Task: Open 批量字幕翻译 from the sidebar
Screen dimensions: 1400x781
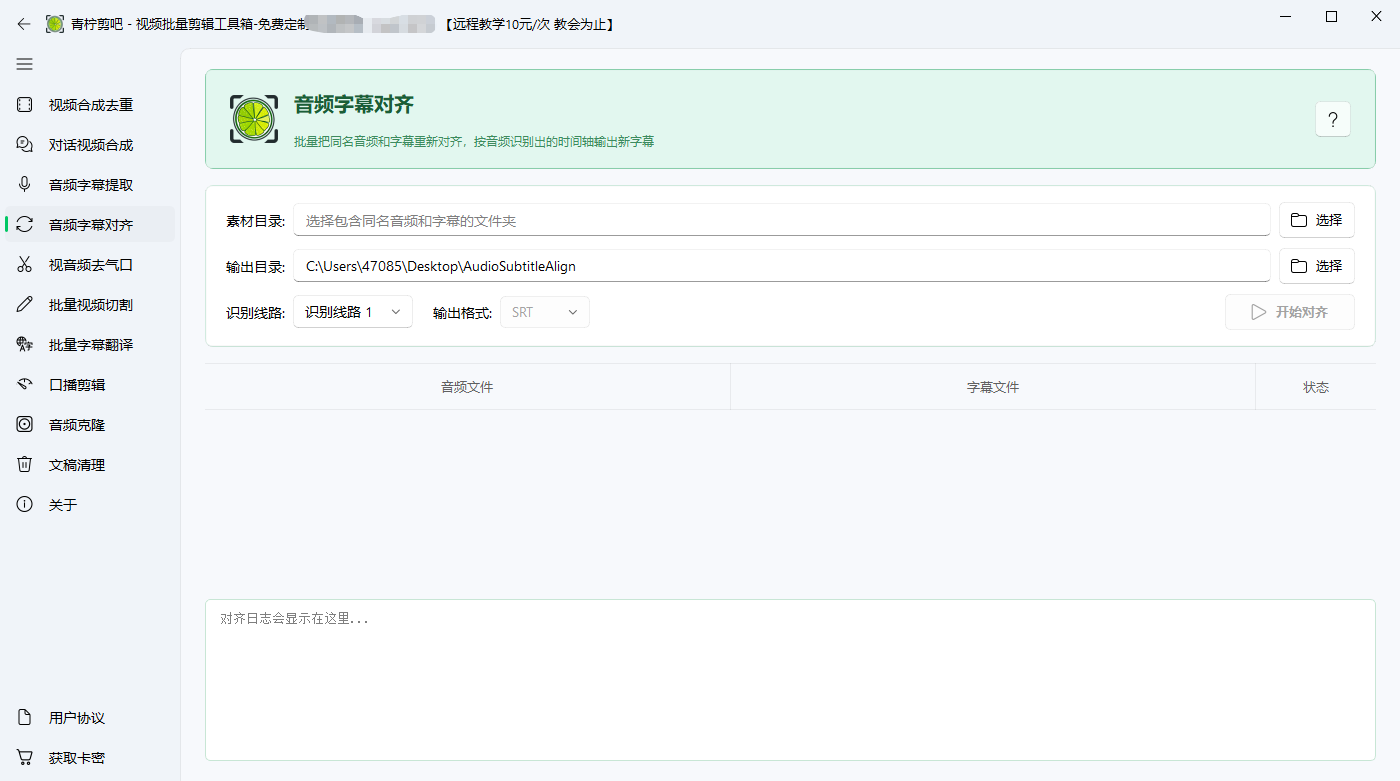Action: click(90, 345)
